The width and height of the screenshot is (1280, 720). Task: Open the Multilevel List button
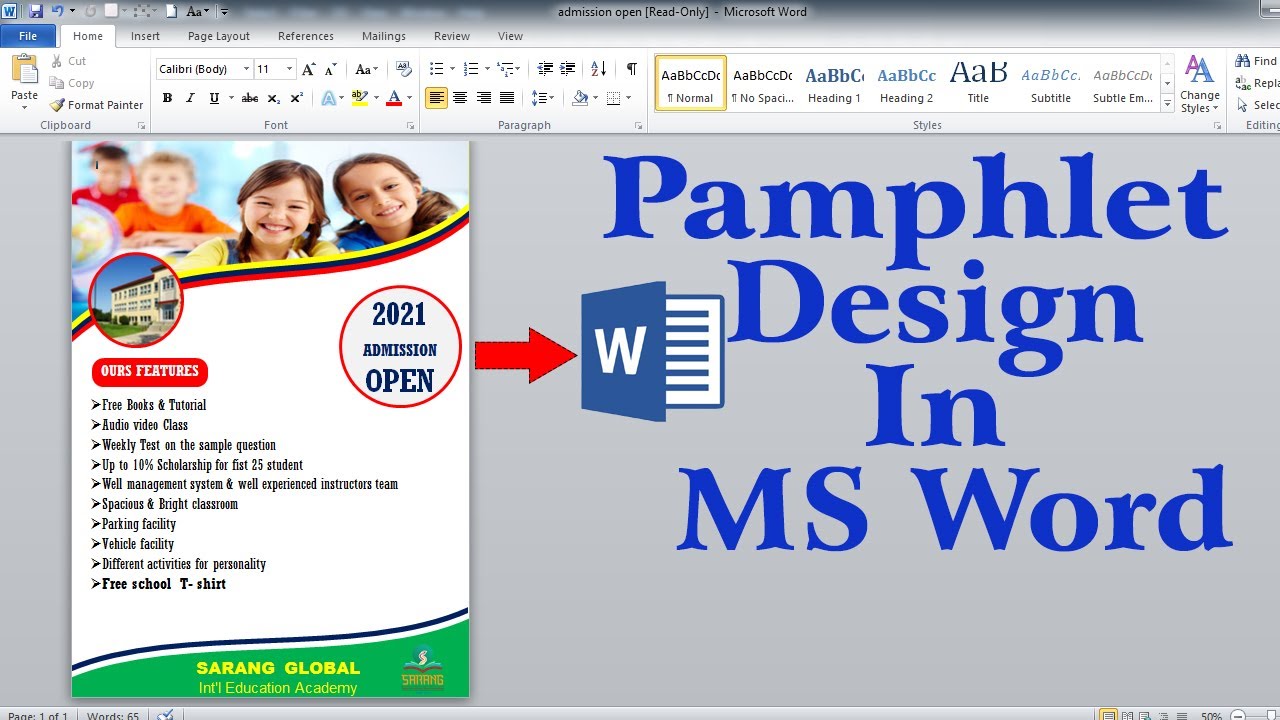(x=507, y=69)
